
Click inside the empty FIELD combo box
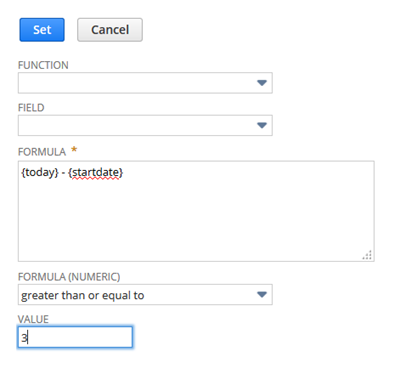145,125
